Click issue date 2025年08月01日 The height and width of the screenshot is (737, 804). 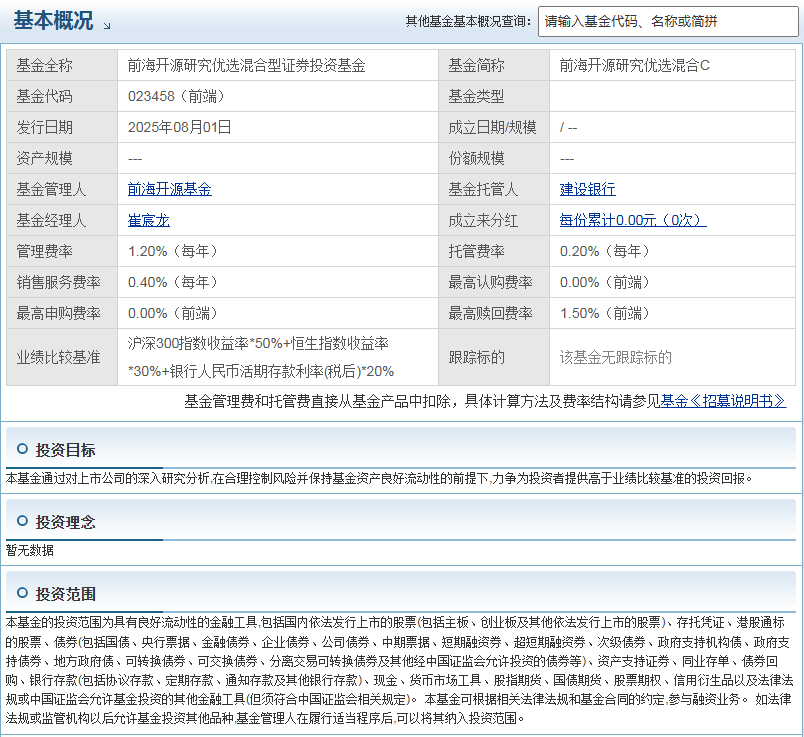coord(179,127)
